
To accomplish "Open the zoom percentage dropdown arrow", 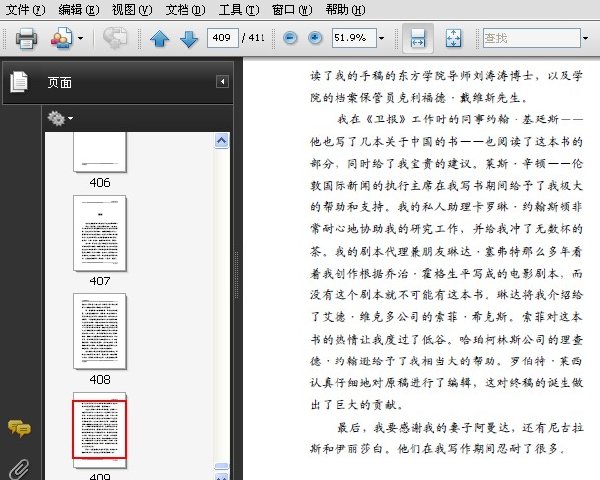I will coord(381,38).
